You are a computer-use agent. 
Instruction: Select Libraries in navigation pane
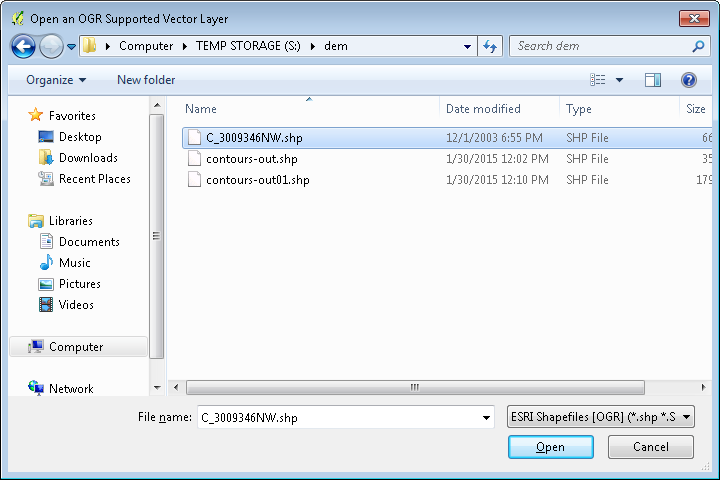(71, 220)
